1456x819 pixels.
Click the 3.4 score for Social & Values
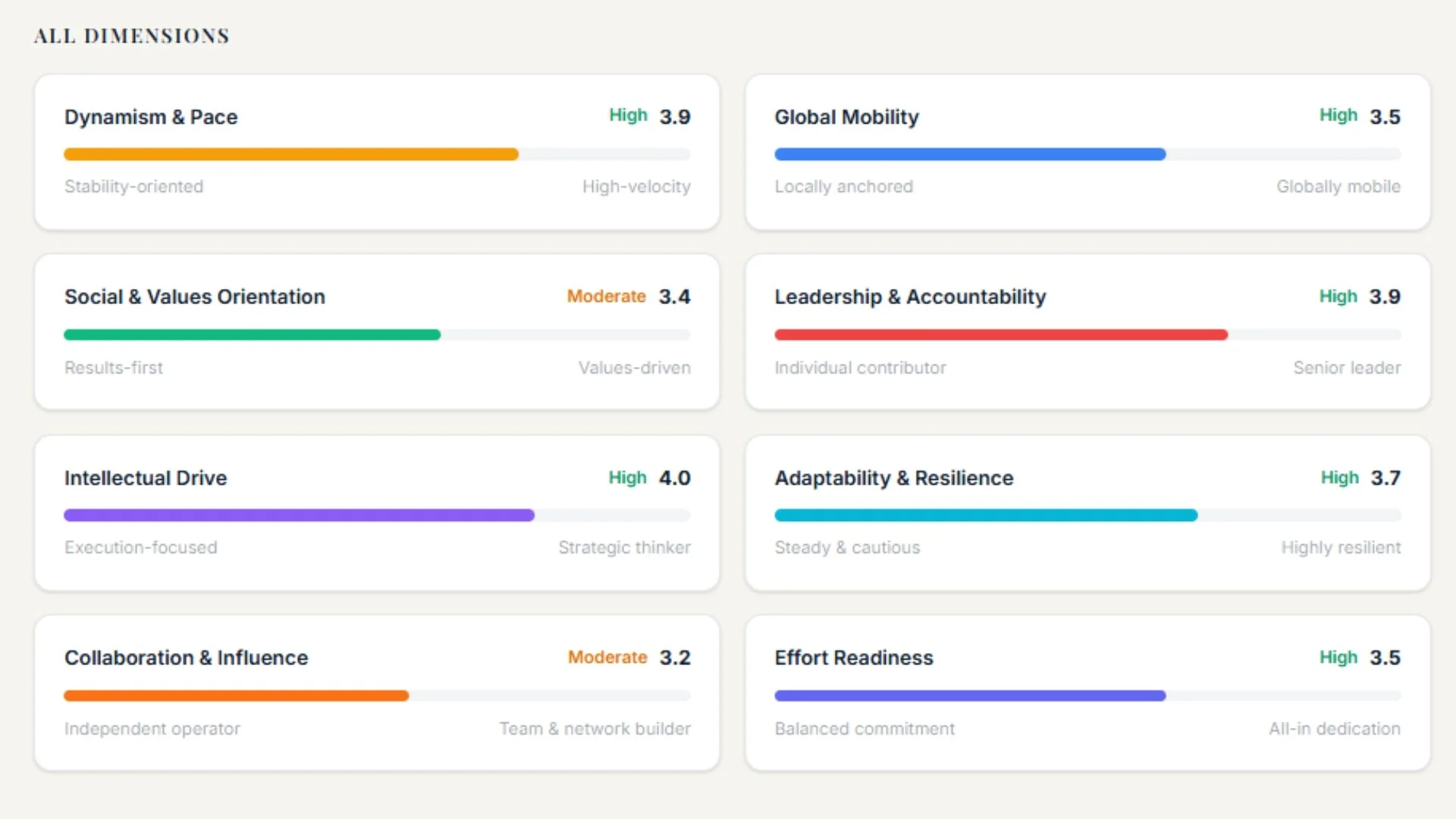pyautogui.click(x=675, y=297)
